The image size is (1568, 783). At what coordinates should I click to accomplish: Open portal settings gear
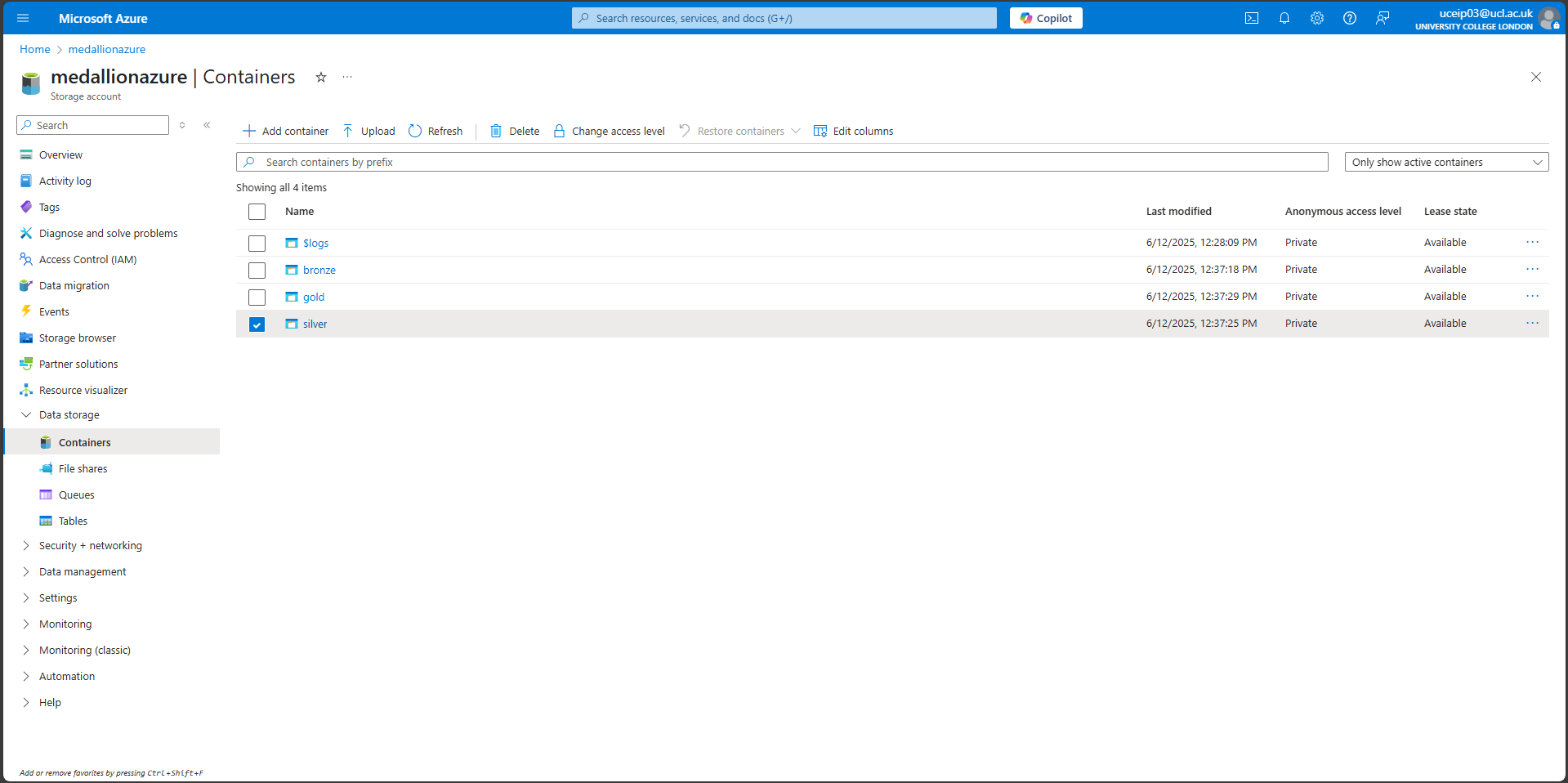1316,18
